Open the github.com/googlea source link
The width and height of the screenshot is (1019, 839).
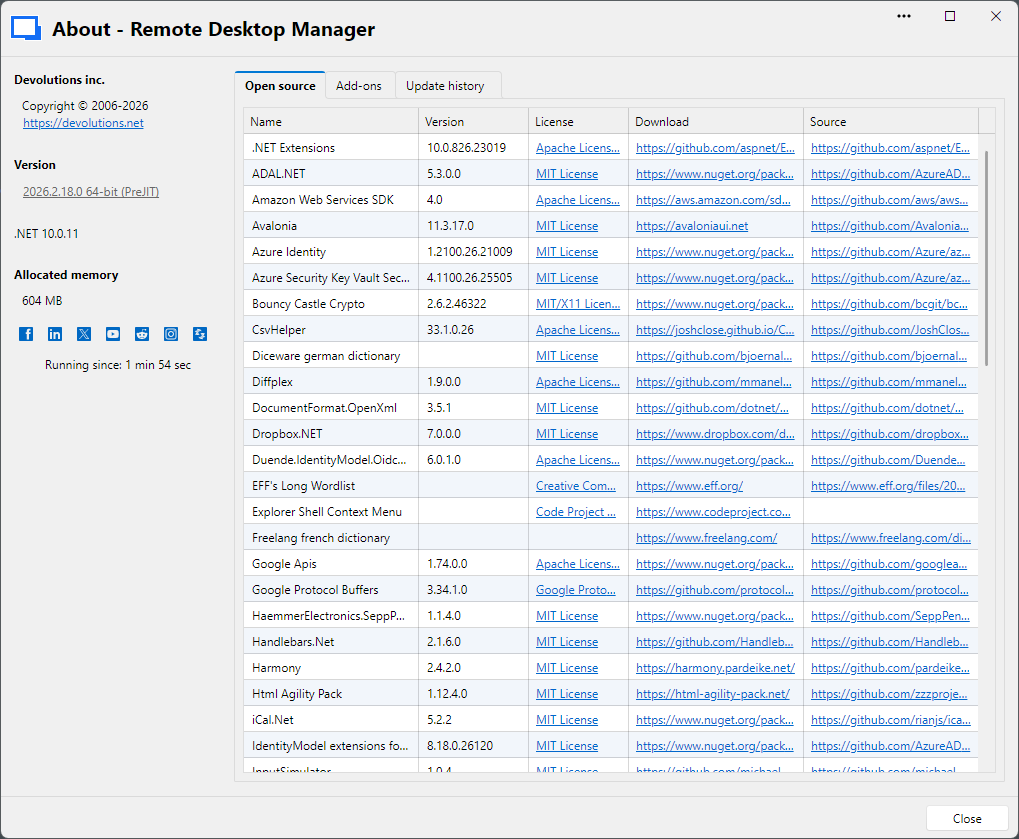click(x=888, y=564)
